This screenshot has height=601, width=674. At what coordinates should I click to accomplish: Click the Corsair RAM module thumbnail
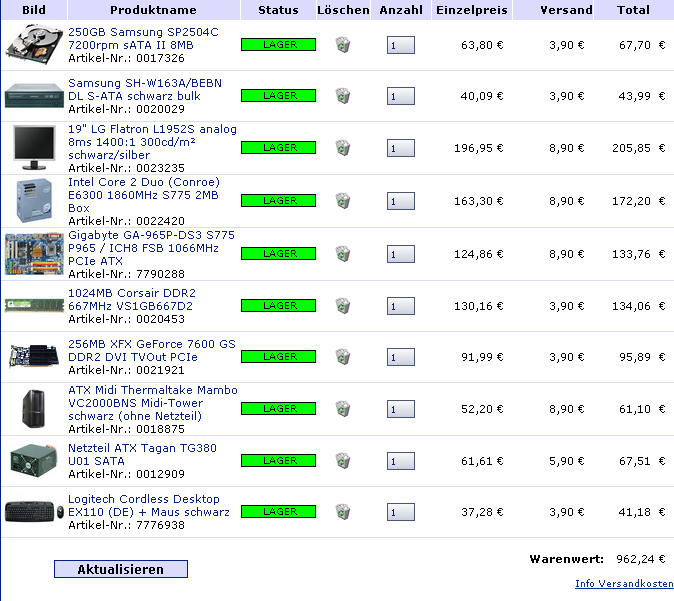tap(34, 306)
